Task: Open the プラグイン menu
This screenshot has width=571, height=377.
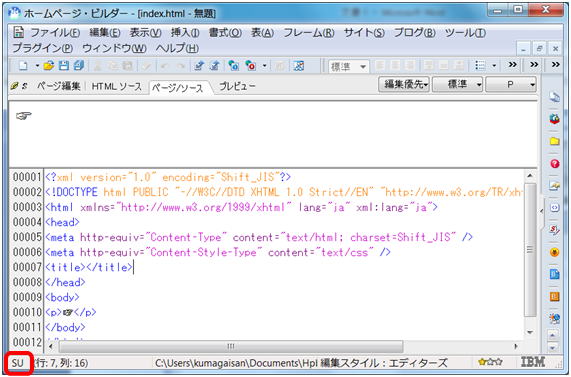Action: [43, 48]
